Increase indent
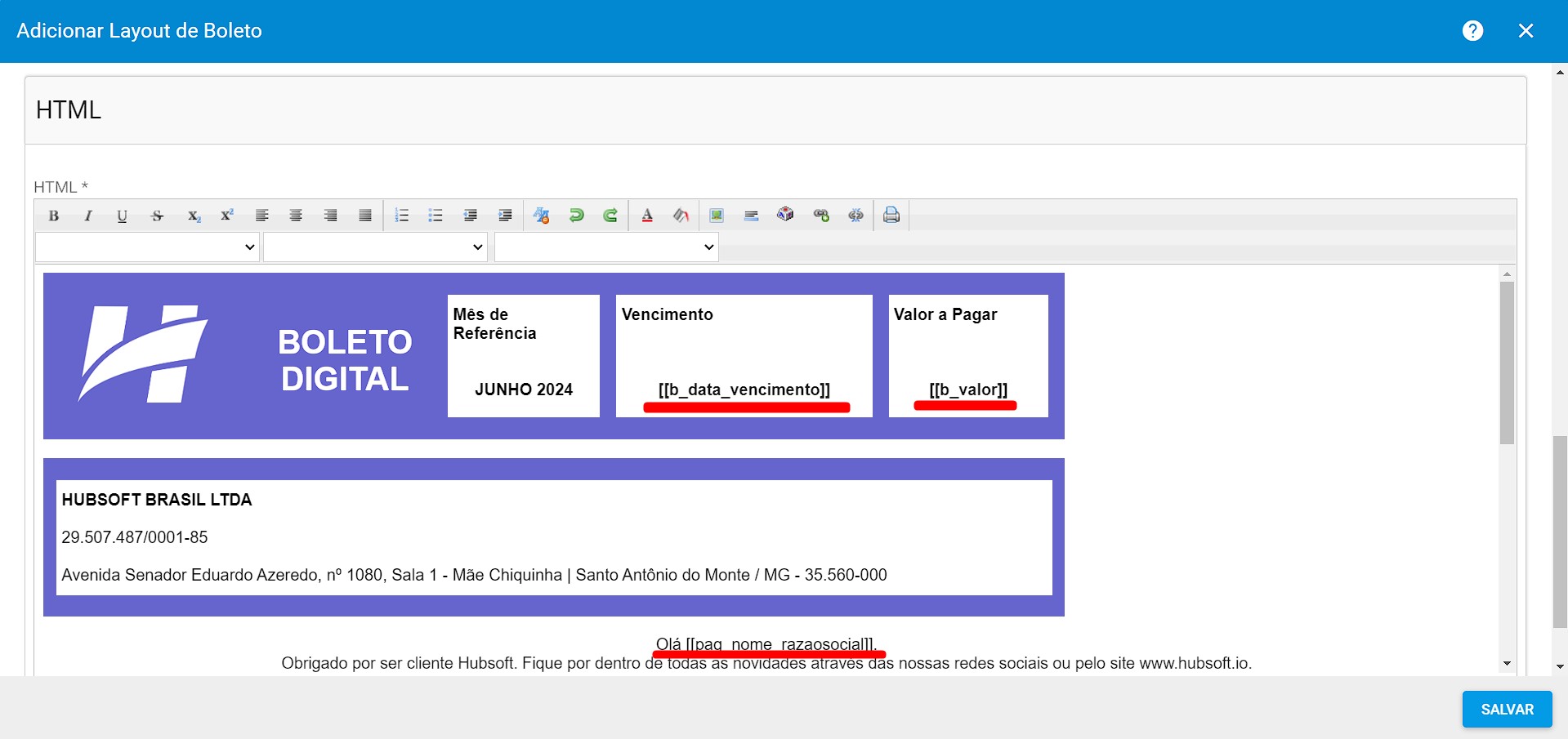1568x739 pixels. pos(505,216)
